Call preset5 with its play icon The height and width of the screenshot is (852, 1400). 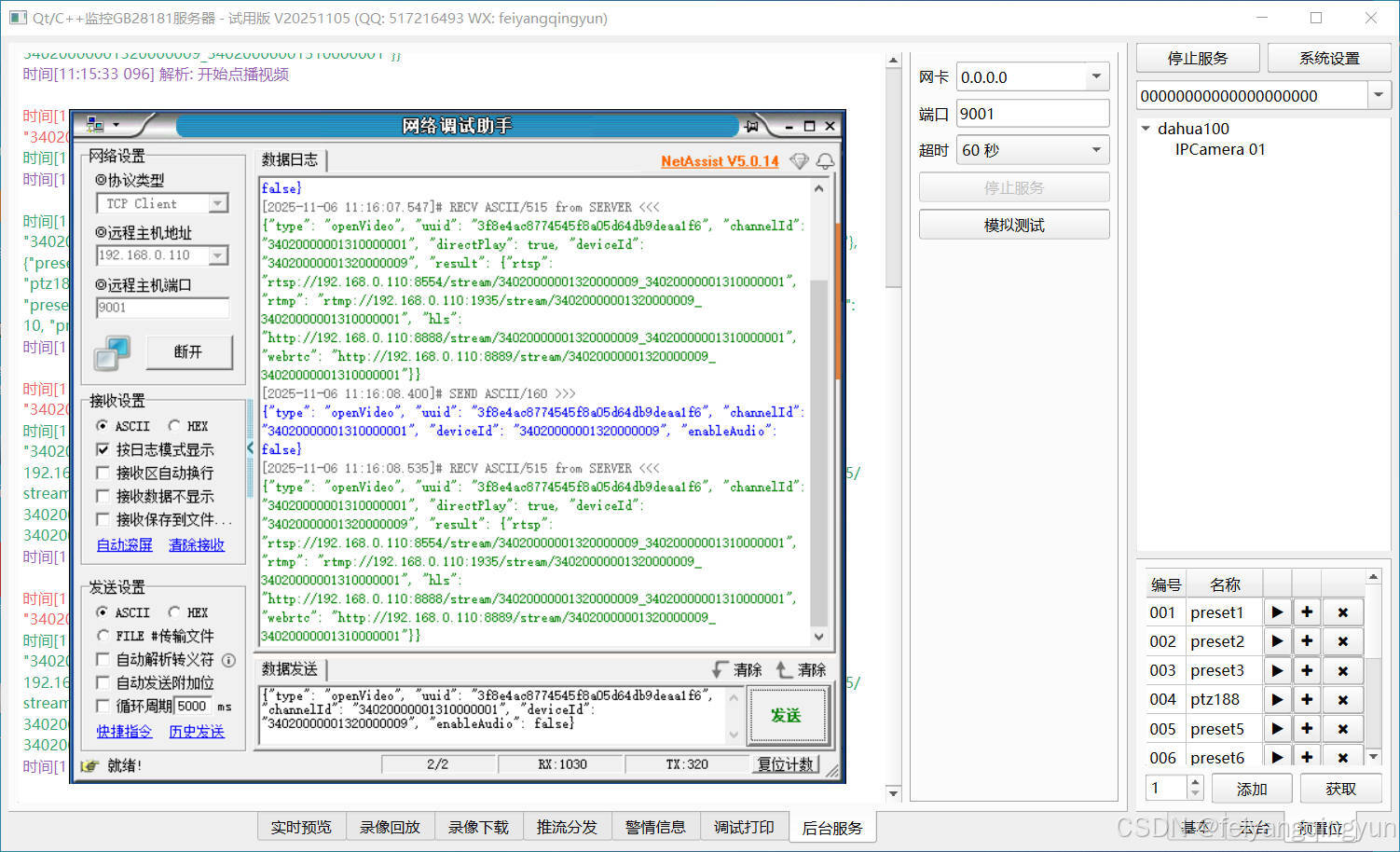point(1277,728)
